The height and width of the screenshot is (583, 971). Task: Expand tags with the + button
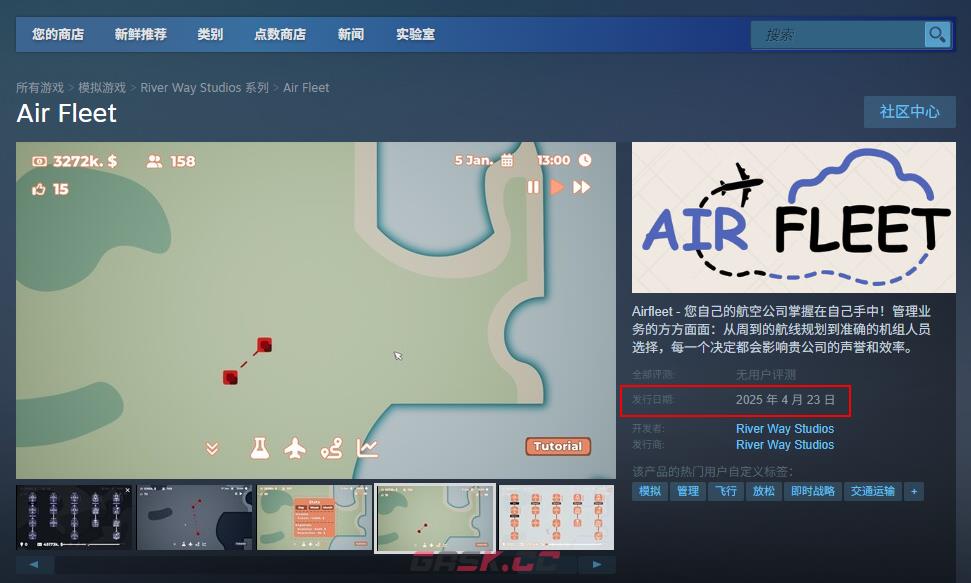pos(914,491)
